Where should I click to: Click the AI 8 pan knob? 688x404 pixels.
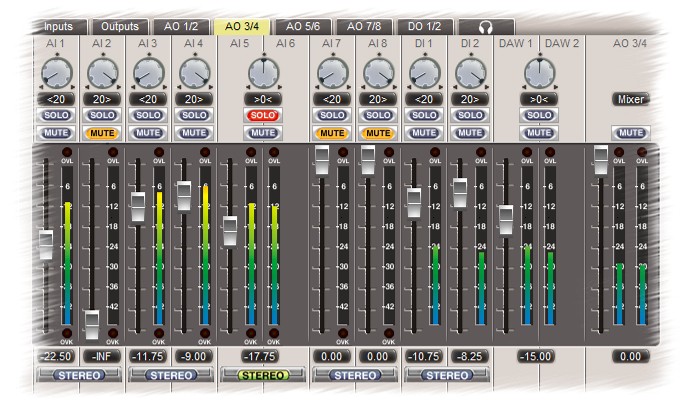click(379, 73)
